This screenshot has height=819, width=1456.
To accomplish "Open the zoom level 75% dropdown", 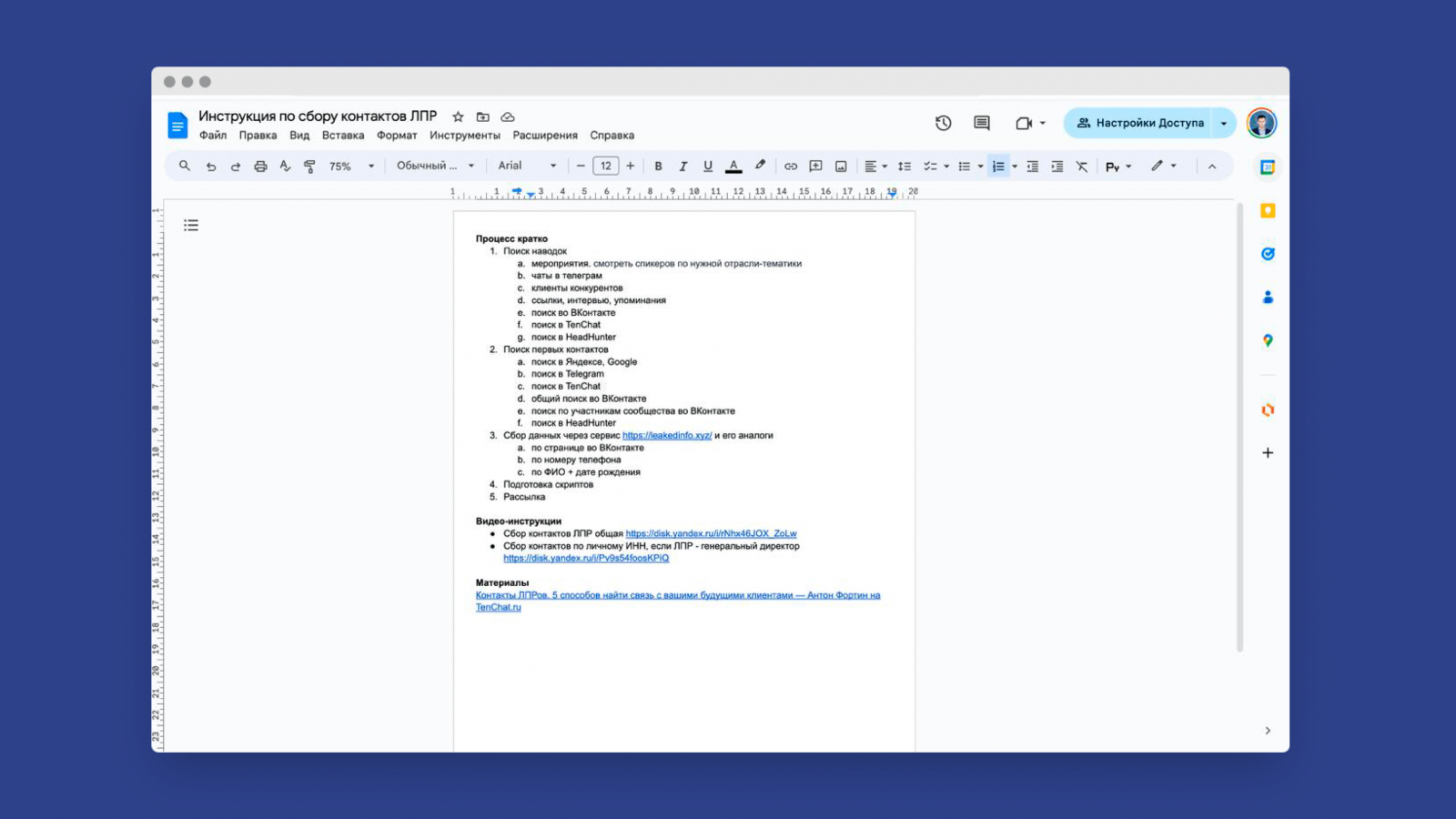I will (352, 167).
